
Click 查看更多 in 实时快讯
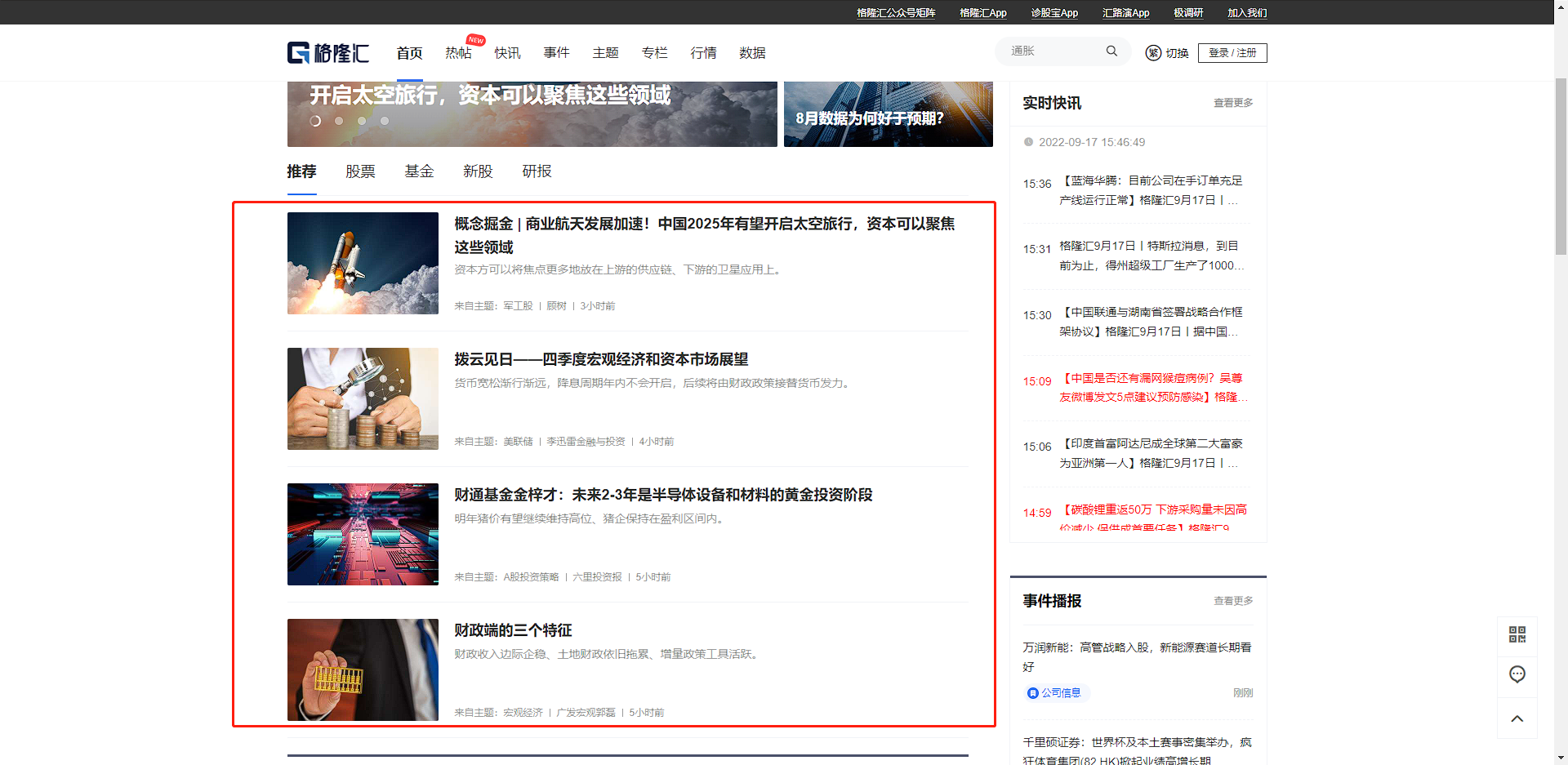click(1233, 103)
